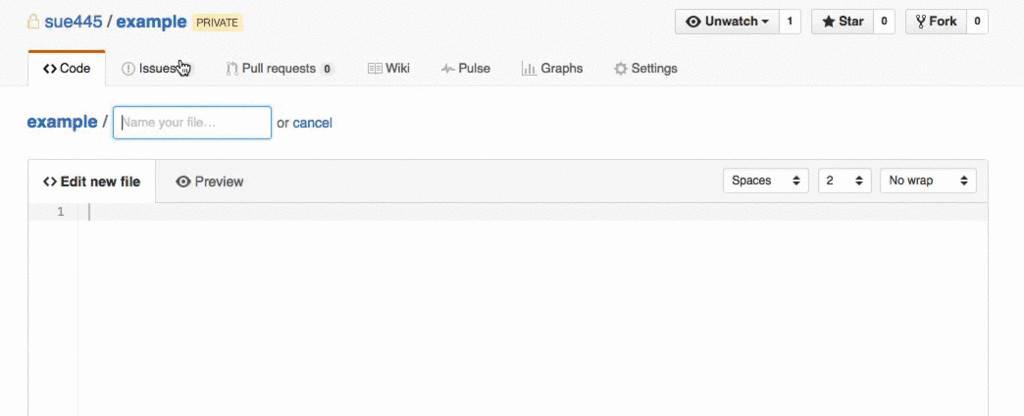Switch to the Code tab
1024x416 pixels.
67,69
